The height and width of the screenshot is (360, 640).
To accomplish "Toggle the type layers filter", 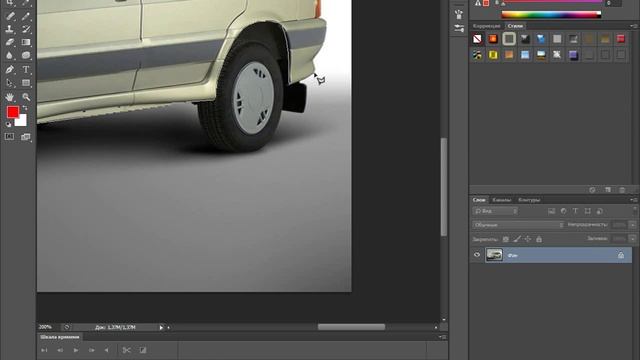I will point(575,211).
